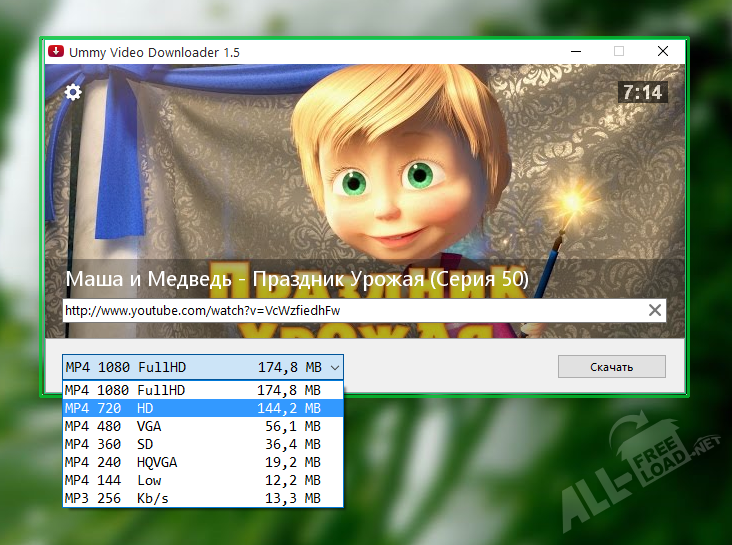Open settings via the gear icon

(73, 92)
